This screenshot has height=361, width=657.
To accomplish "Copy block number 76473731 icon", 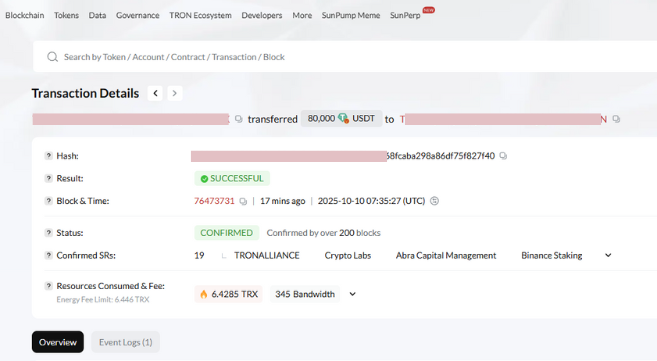I will pos(243,201).
